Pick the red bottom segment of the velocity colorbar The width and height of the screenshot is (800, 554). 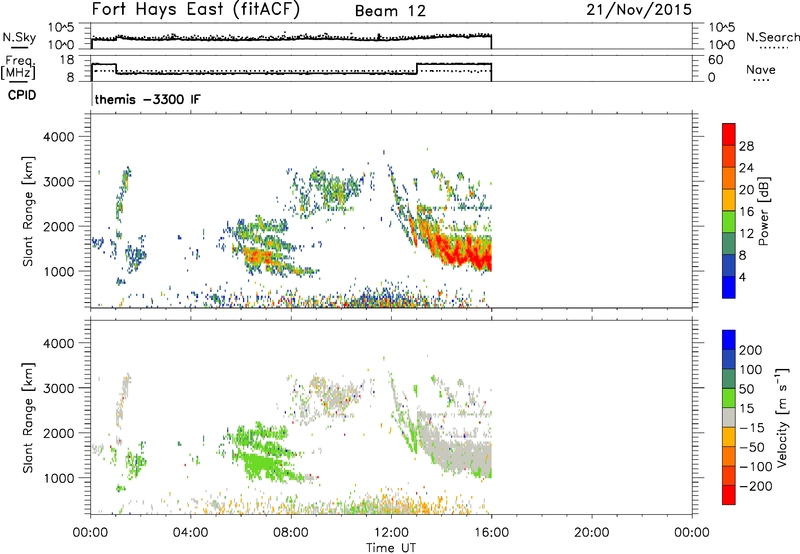pyautogui.click(x=729, y=495)
